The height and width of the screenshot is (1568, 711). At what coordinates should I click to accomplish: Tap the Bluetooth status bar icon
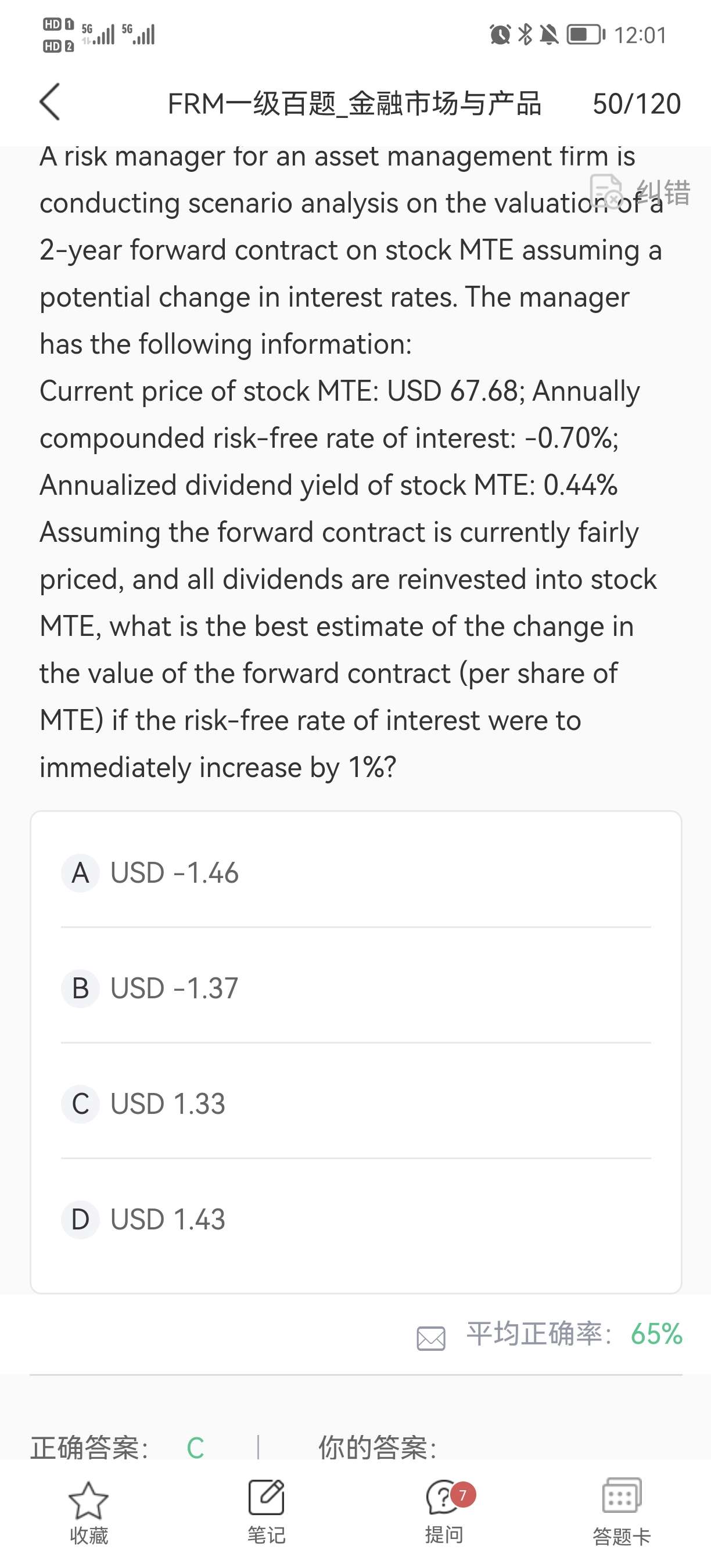[x=525, y=35]
